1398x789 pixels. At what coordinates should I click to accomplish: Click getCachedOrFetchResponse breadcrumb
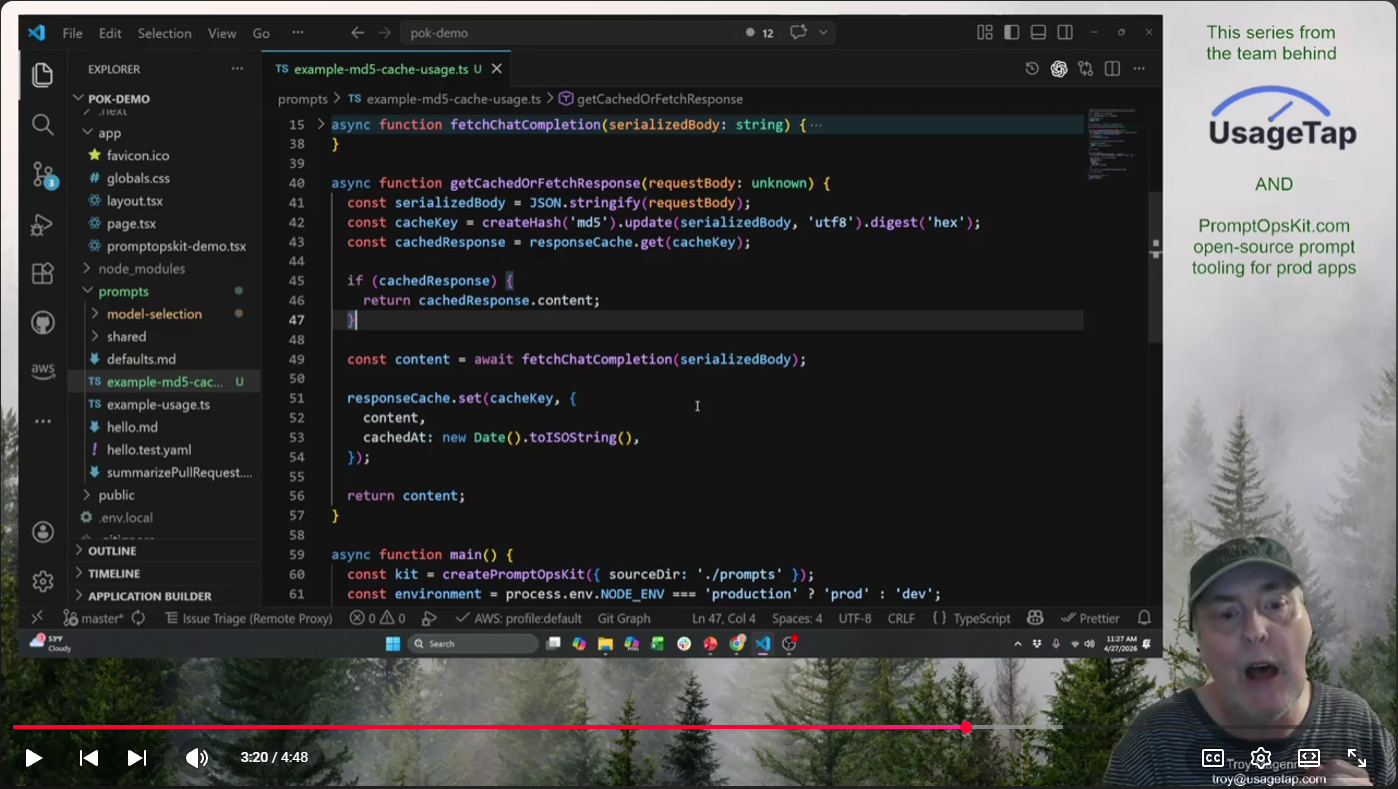tap(651, 99)
